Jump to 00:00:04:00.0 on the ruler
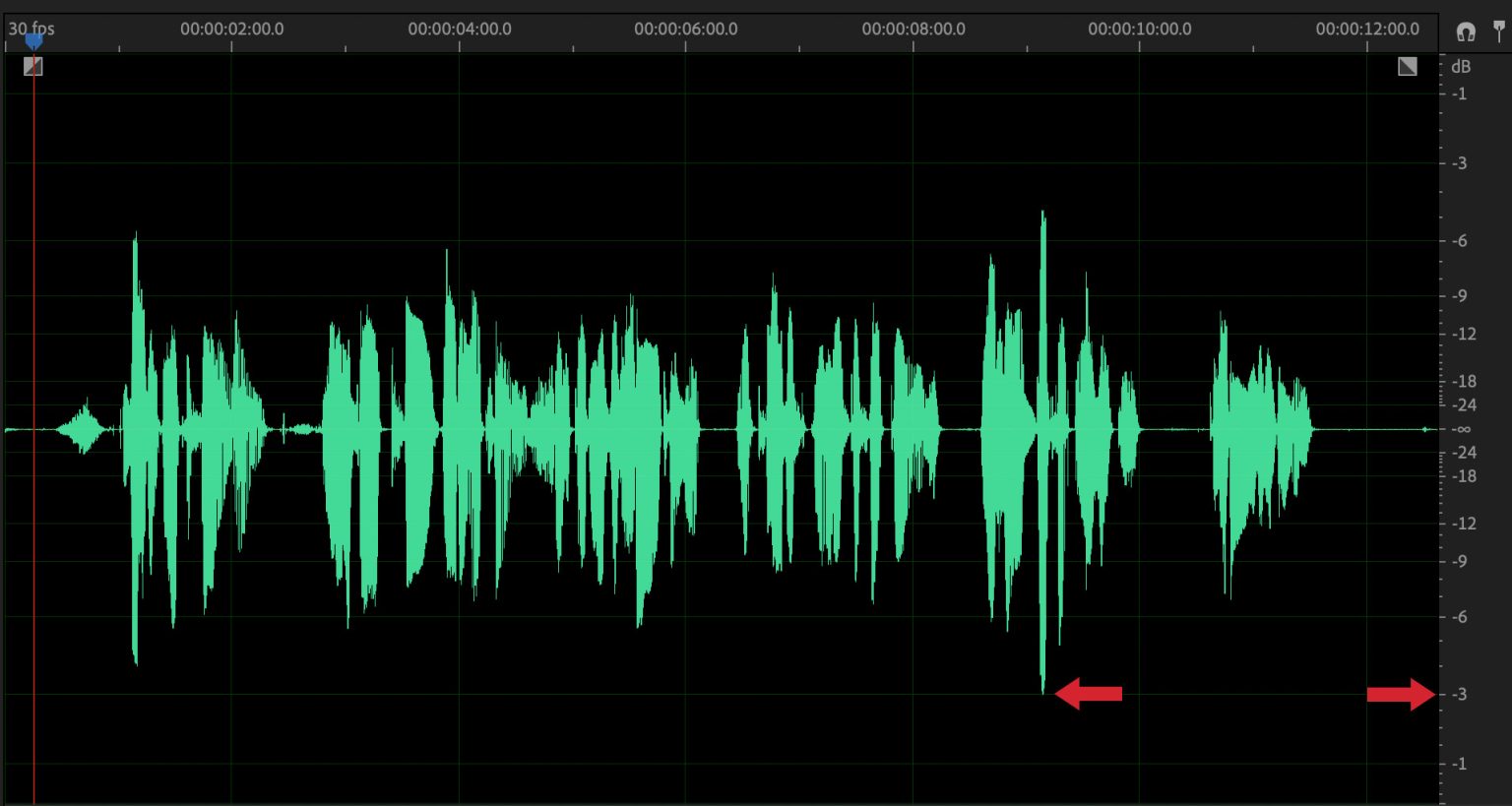 coord(460,29)
